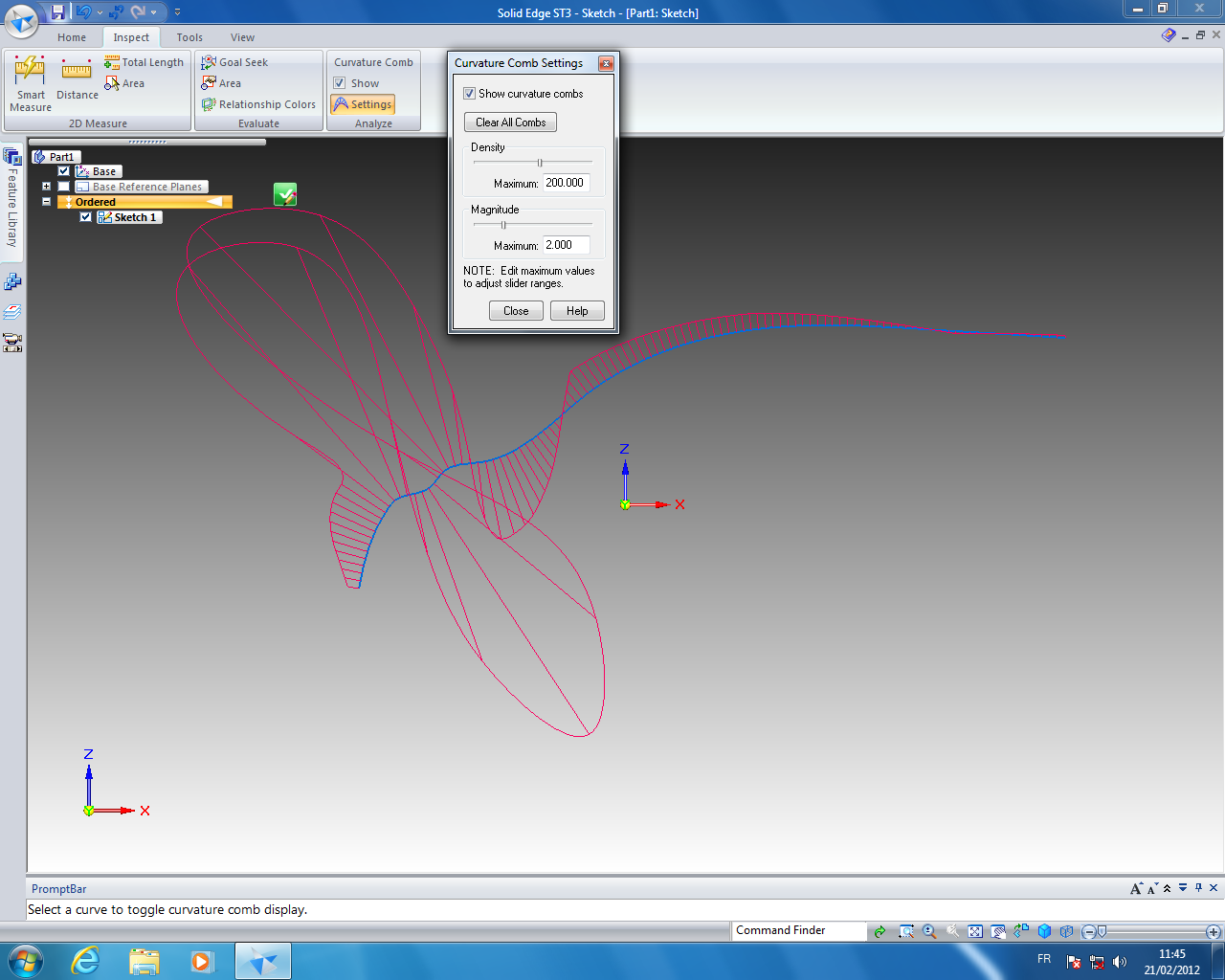Click the blue shaded cube view icon
Image resolution: width=1225 pixels, height=980 pixels.
pos(1044,931)
